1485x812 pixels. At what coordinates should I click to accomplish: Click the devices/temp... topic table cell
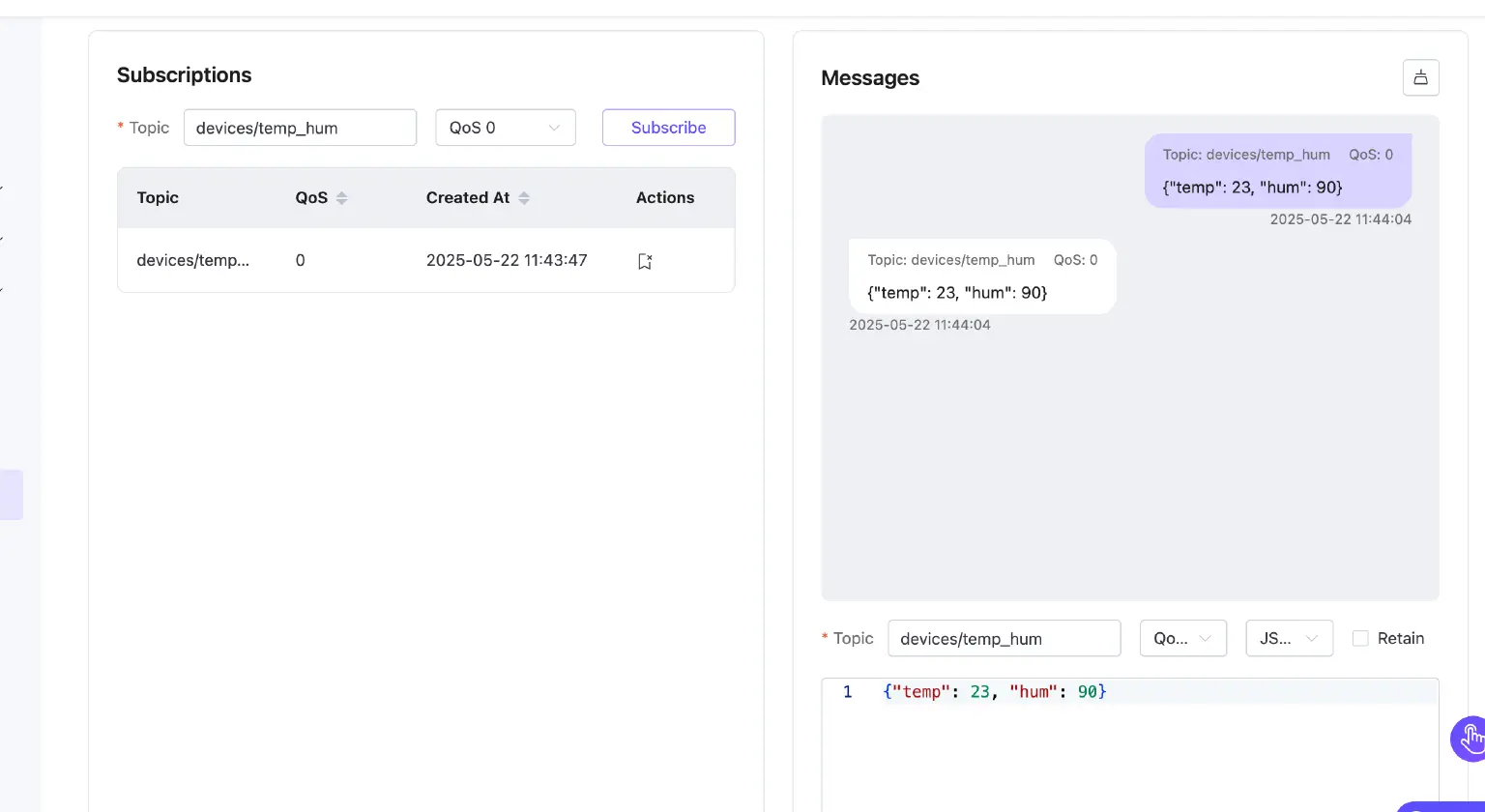pyautogui.click(x=193, y=260)
